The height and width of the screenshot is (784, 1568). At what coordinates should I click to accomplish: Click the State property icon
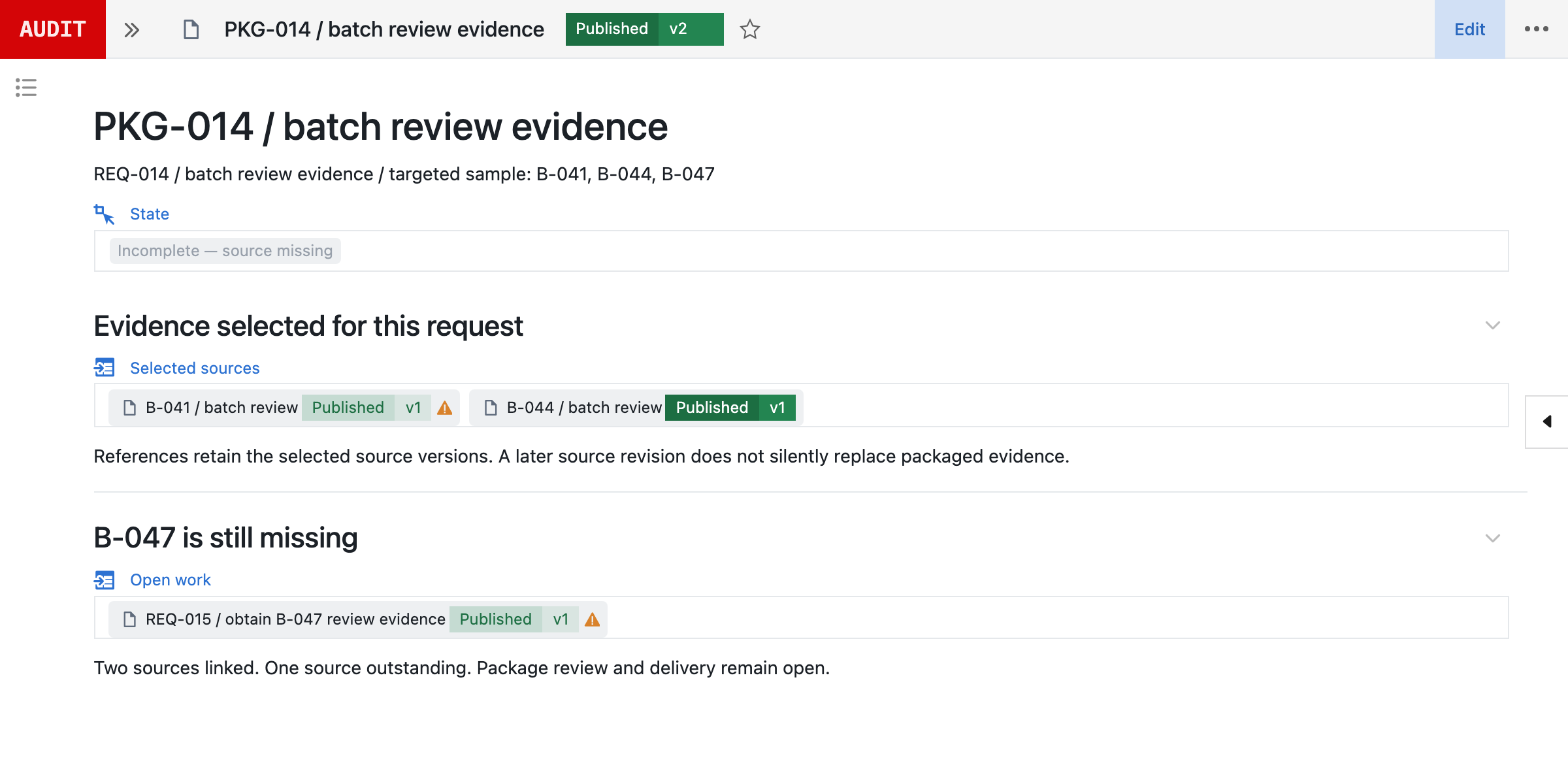(104, 214)
